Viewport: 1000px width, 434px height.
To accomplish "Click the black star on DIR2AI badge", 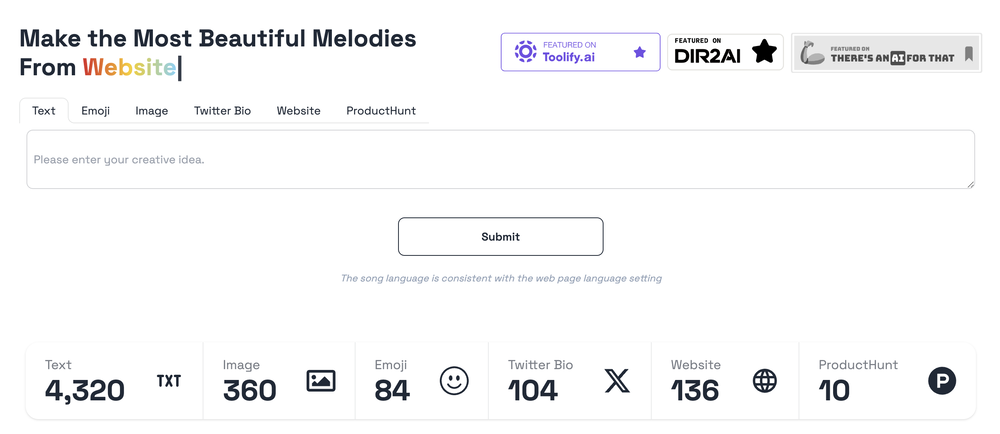I will click(764, 52).
